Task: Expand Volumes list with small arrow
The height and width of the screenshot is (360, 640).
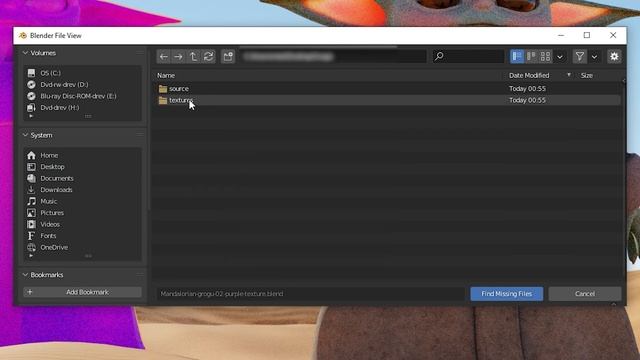Action: coord(31,116)
